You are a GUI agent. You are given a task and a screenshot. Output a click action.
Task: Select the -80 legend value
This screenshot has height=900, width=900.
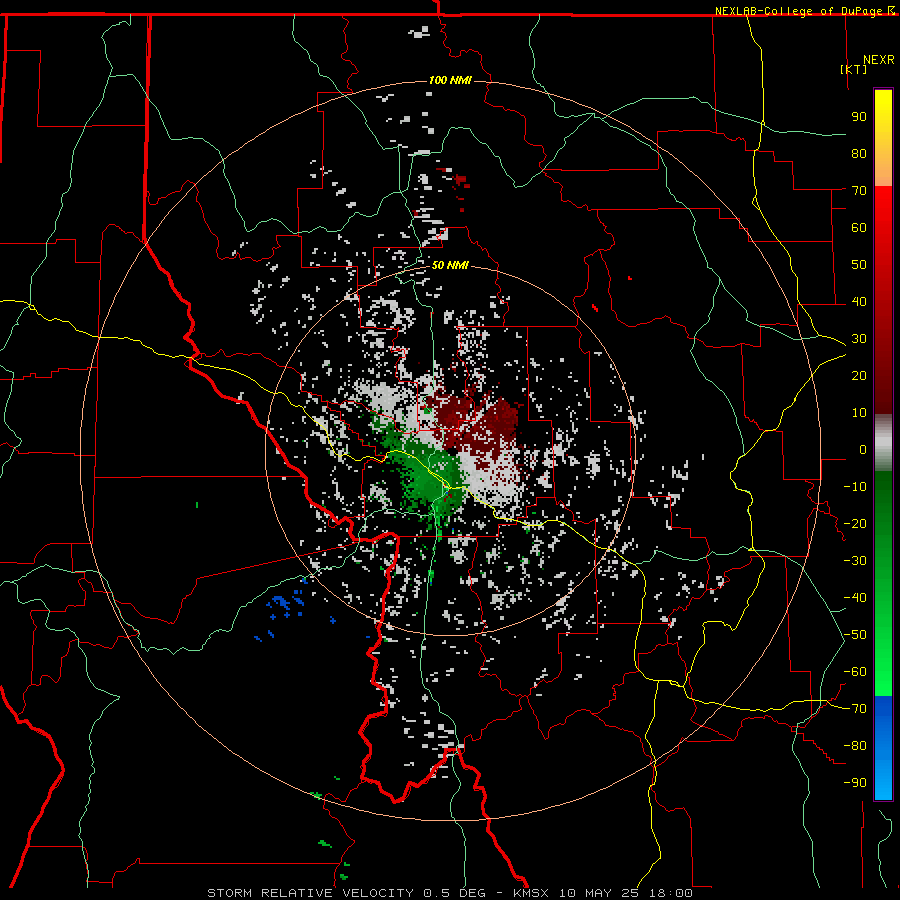tap(855, 746)
